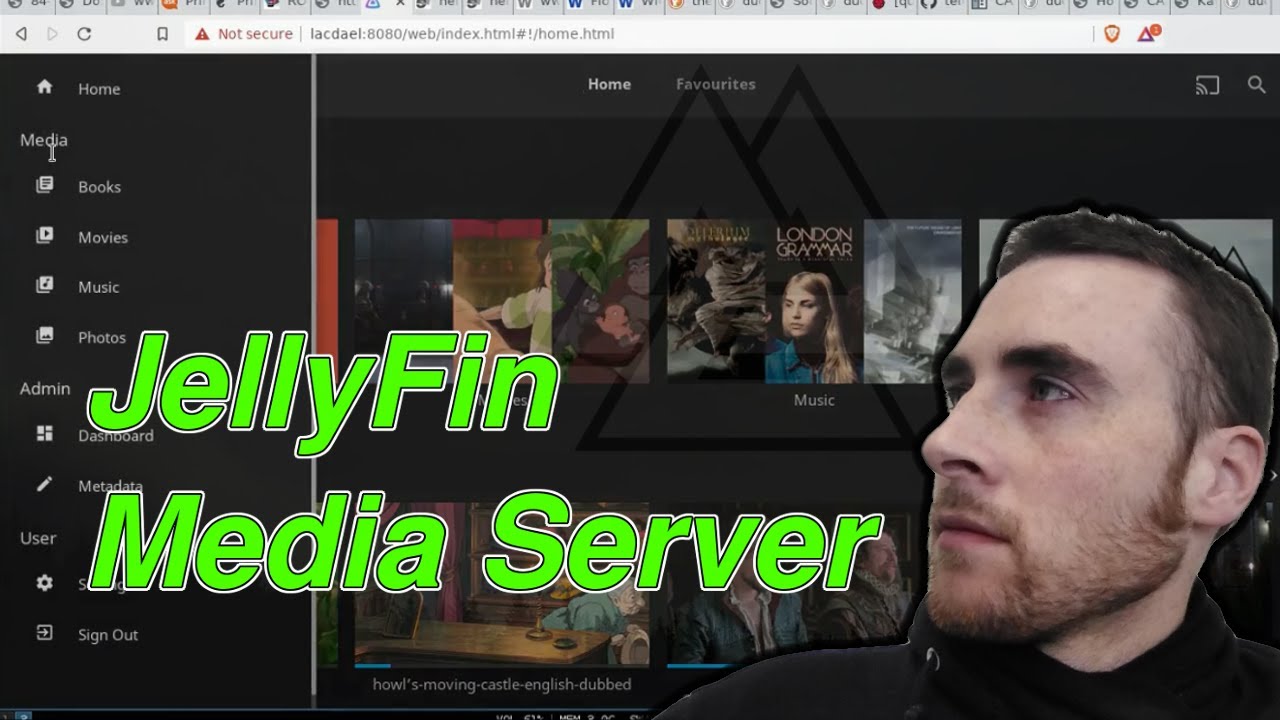Viewport: 1280px width, 720px height.
Task: Click the browser address bar URL
Action: click(x=462, y=34)
